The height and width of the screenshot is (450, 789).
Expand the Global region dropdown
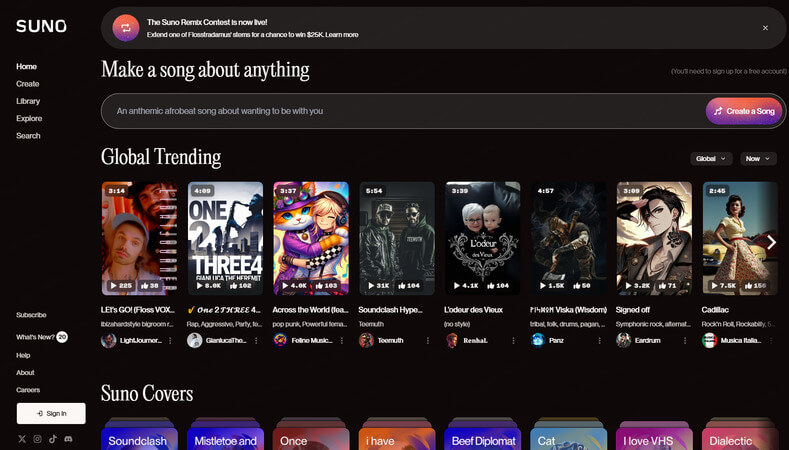click(x=711, y=159)
